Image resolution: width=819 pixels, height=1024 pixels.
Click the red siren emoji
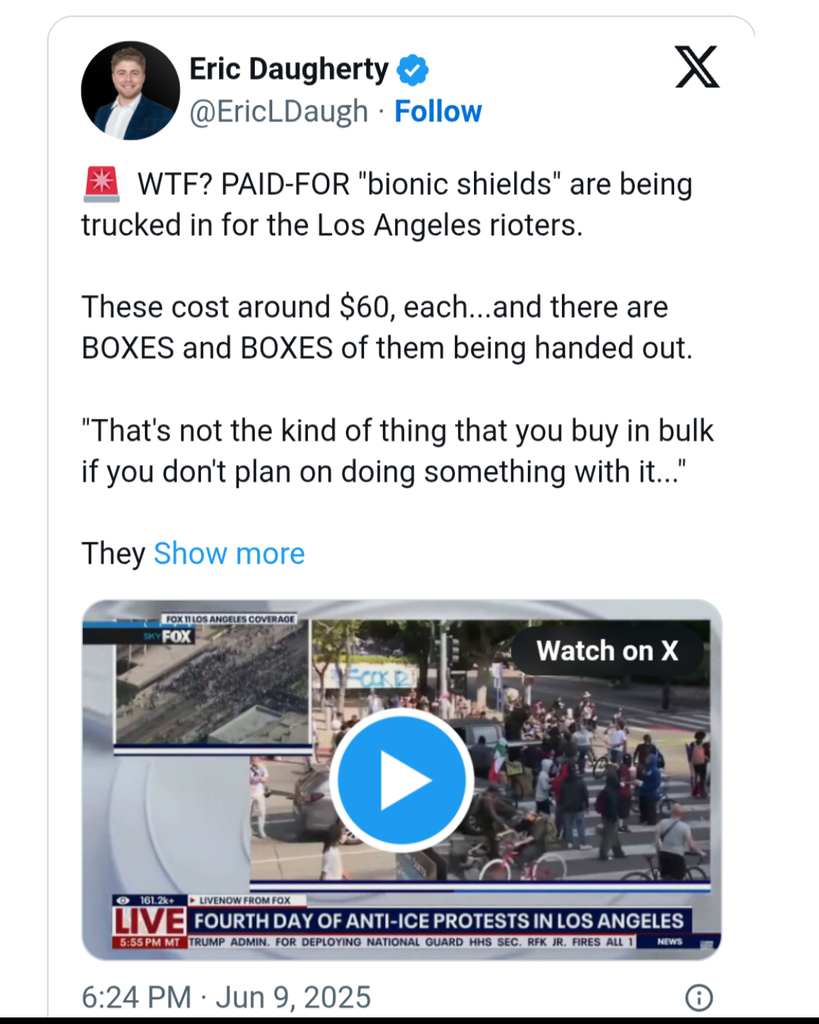[x=101, y=184]
